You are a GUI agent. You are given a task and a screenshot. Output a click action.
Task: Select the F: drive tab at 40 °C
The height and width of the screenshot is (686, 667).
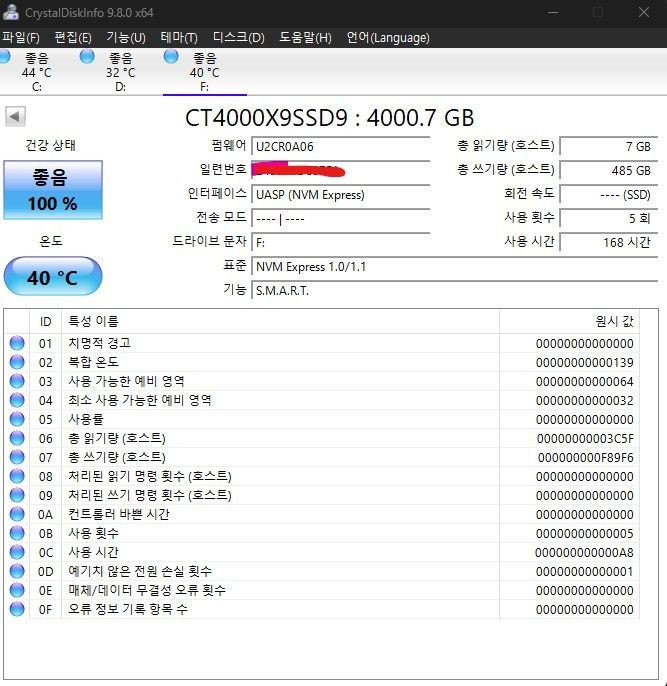tap(204, 72)
